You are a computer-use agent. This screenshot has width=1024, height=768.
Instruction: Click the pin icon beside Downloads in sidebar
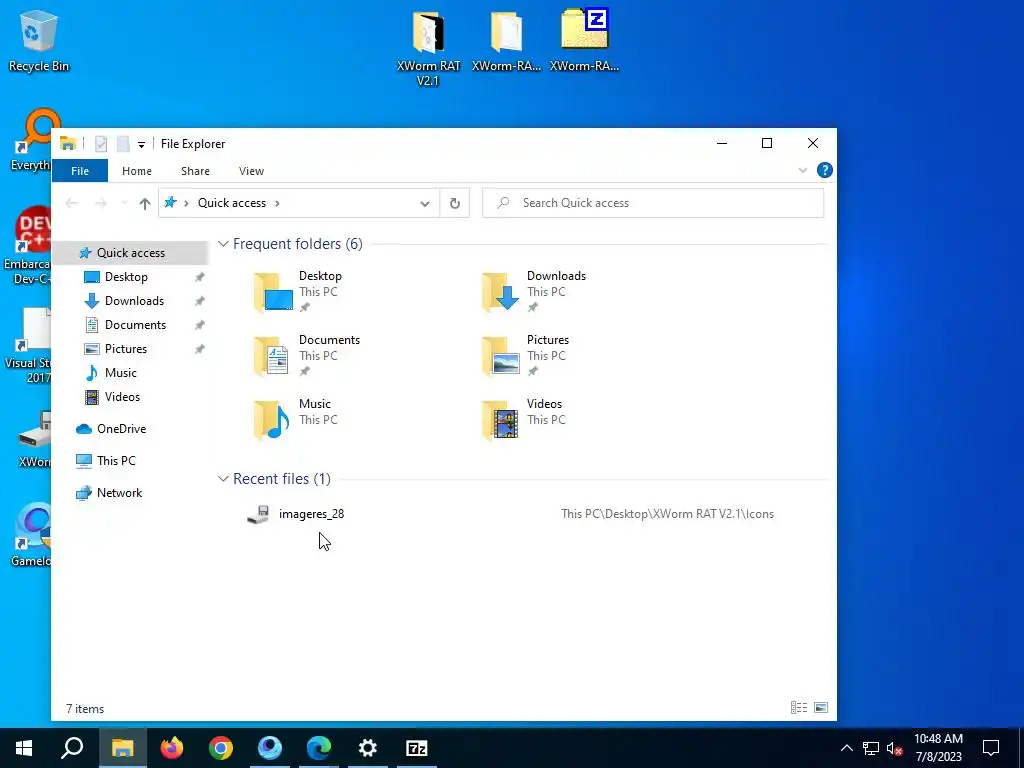tap(200, 301)
